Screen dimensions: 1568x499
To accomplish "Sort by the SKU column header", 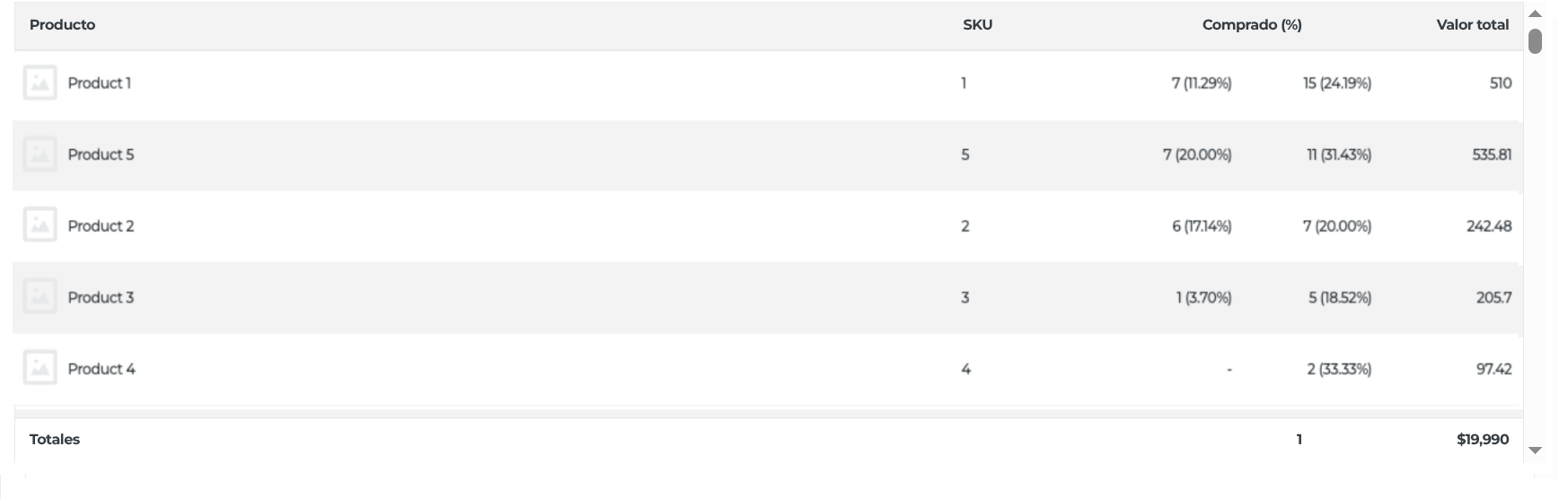I will 977,24.
